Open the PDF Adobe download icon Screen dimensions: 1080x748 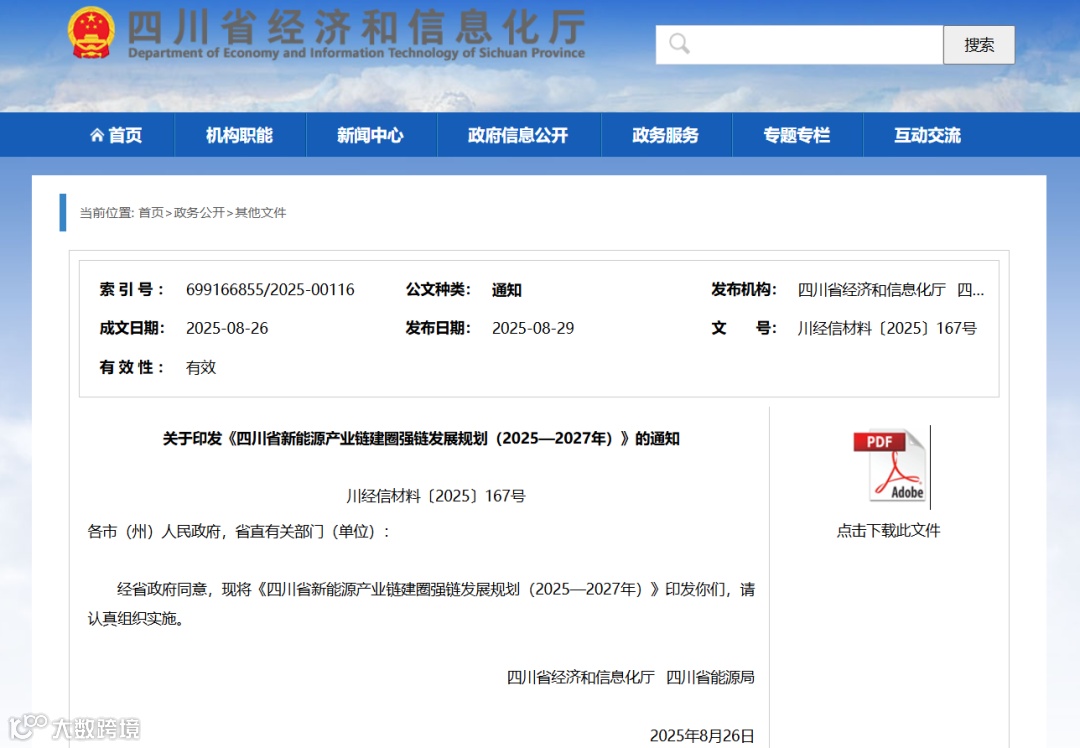point(889,466)
